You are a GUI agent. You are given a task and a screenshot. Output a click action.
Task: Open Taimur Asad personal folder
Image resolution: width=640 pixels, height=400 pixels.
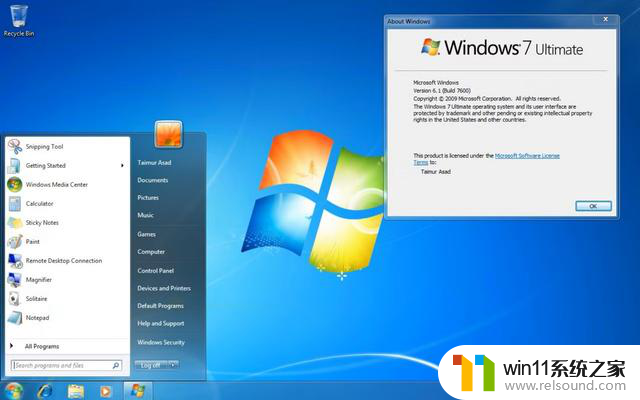coord(154,162)
